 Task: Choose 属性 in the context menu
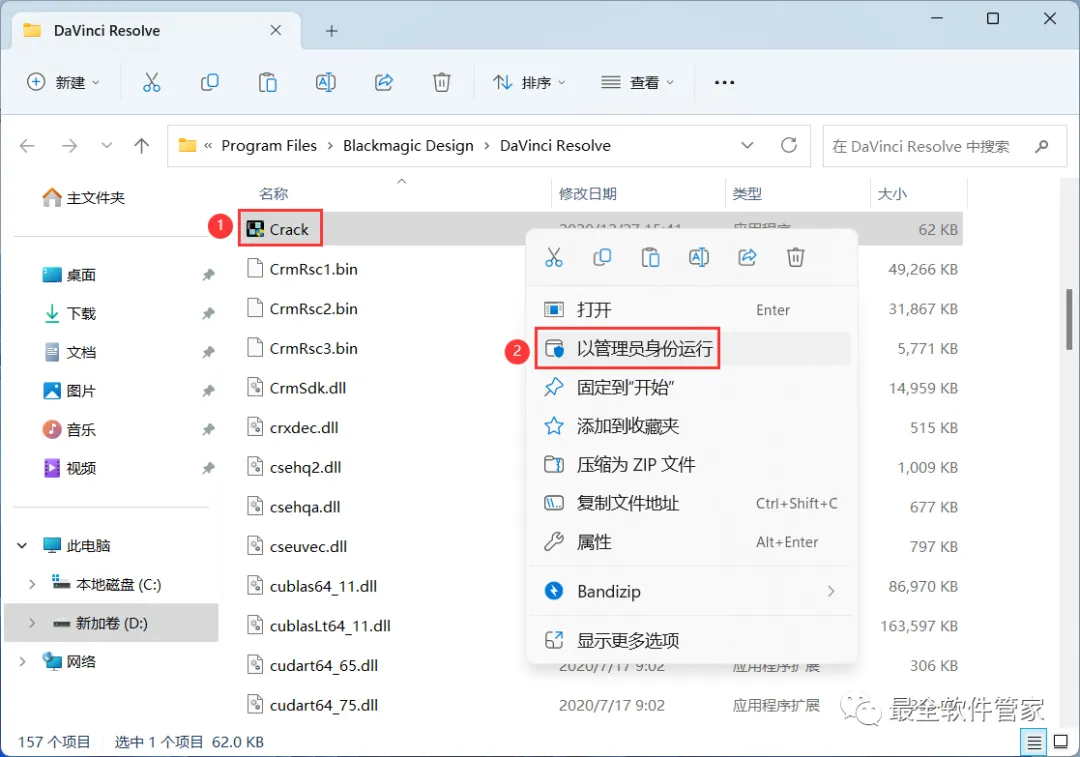point(692,542)
